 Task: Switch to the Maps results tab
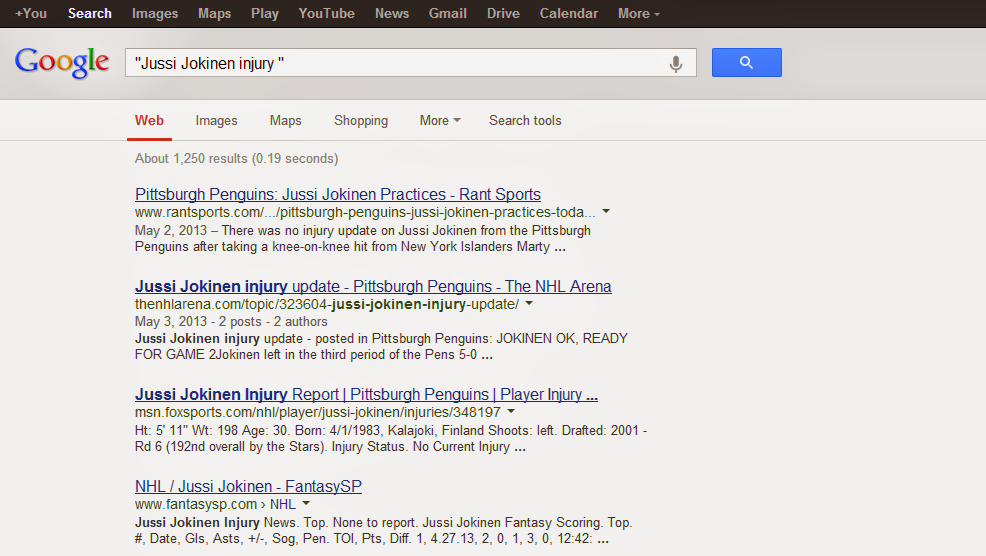[285, 120]
